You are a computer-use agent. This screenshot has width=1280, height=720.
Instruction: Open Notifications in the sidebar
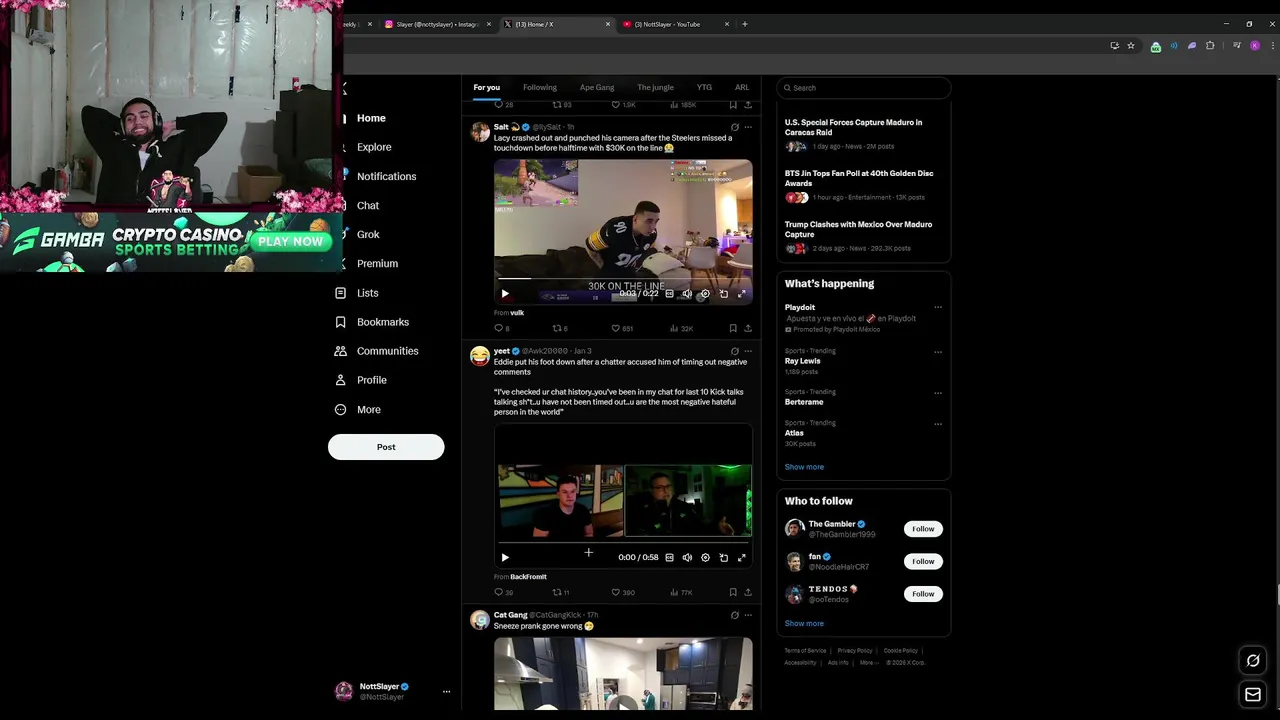point(386,176)
